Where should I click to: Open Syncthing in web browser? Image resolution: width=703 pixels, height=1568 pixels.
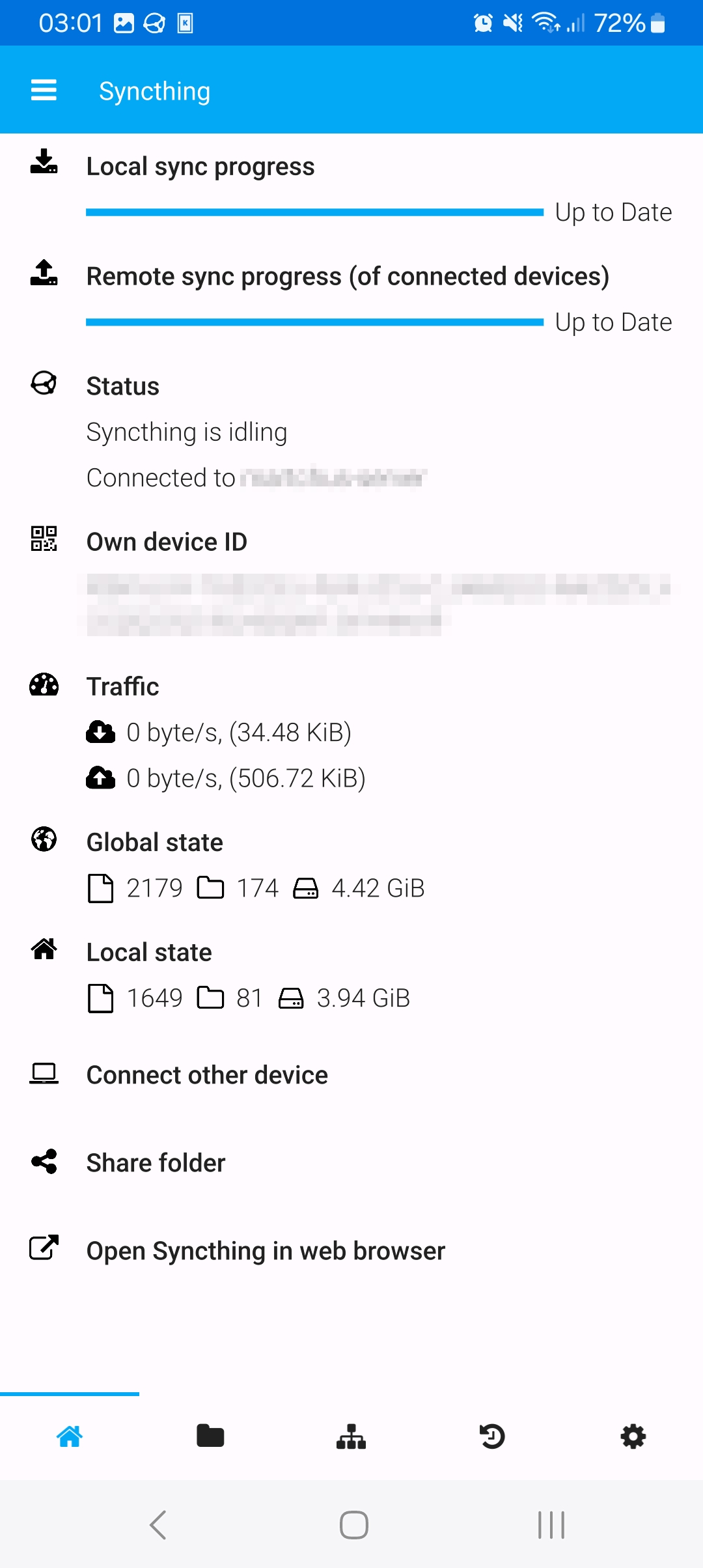coord(266,1251)
